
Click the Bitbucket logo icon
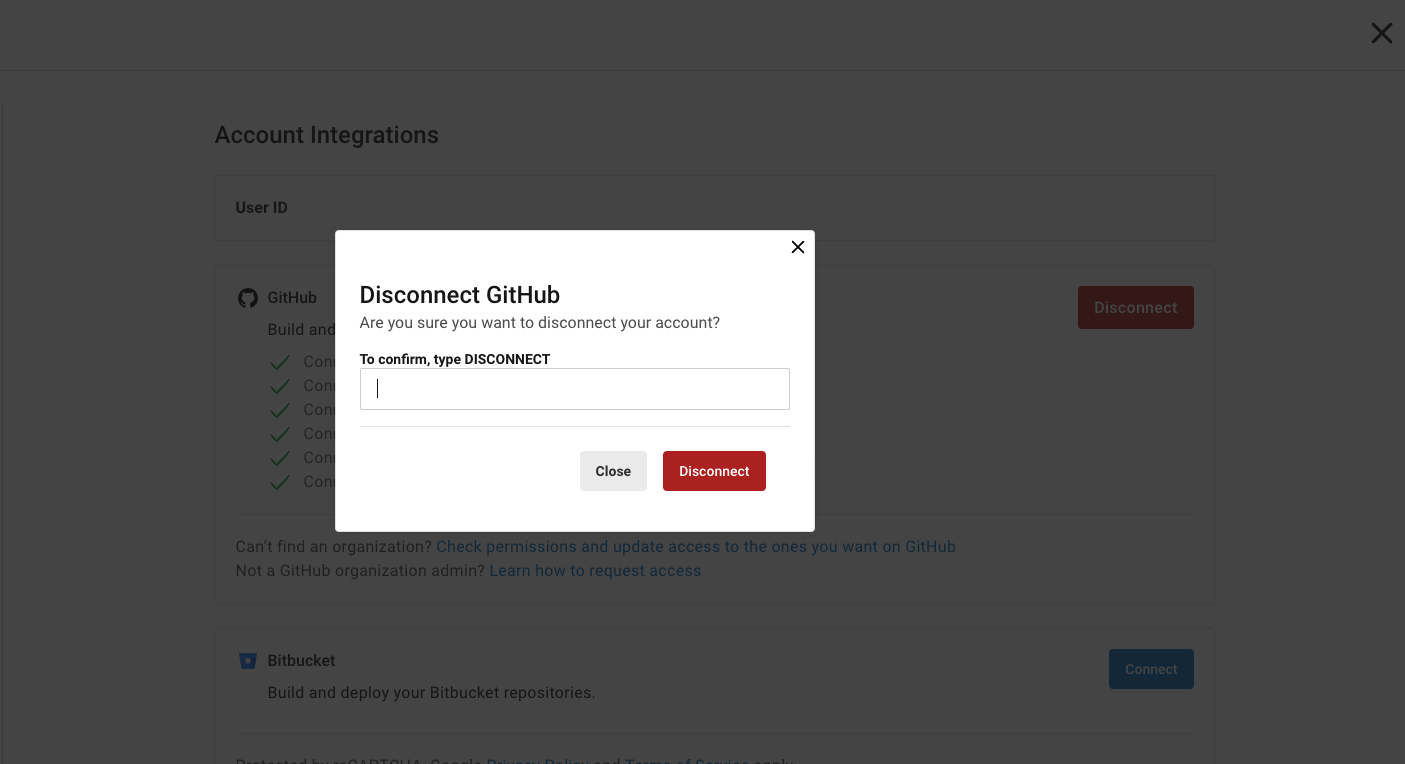[x=247, y=661]
